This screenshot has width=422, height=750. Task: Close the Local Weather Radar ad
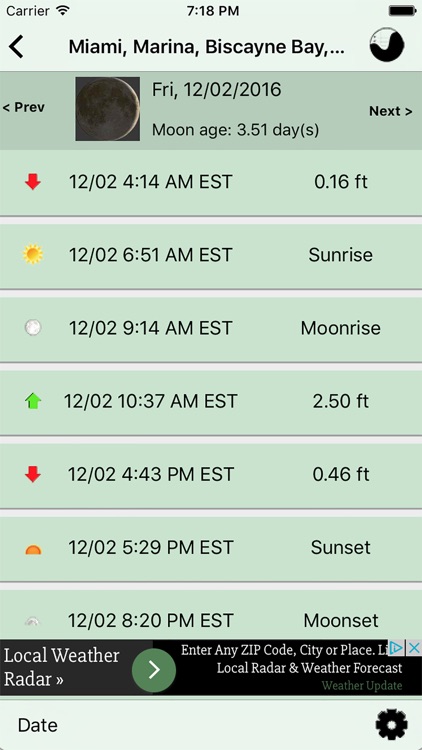click(x=413, y=648)
